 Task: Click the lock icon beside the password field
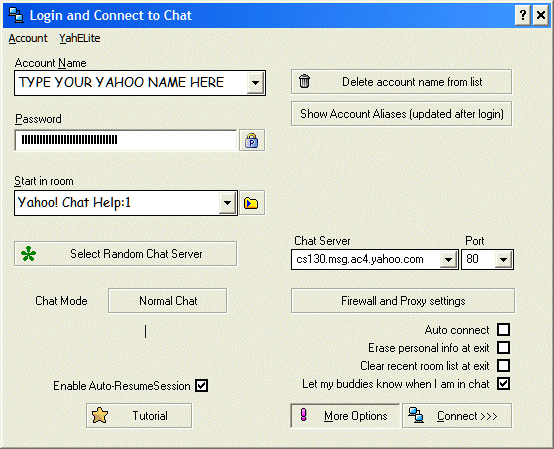(x=252, y=140)
